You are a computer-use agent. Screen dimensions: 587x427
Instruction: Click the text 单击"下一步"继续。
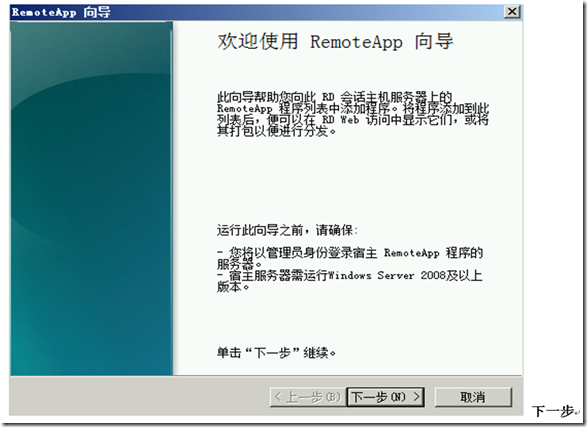pyautogui.click(x=276, y=353)
